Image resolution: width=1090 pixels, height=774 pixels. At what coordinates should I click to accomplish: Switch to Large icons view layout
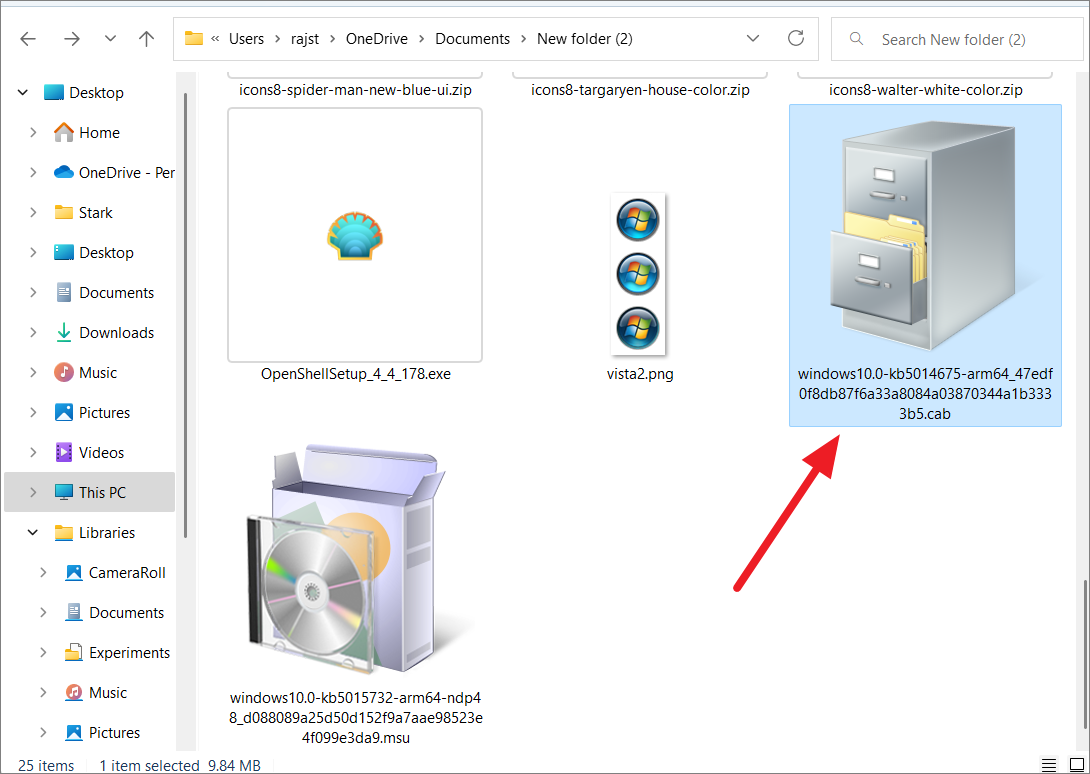1076,765
